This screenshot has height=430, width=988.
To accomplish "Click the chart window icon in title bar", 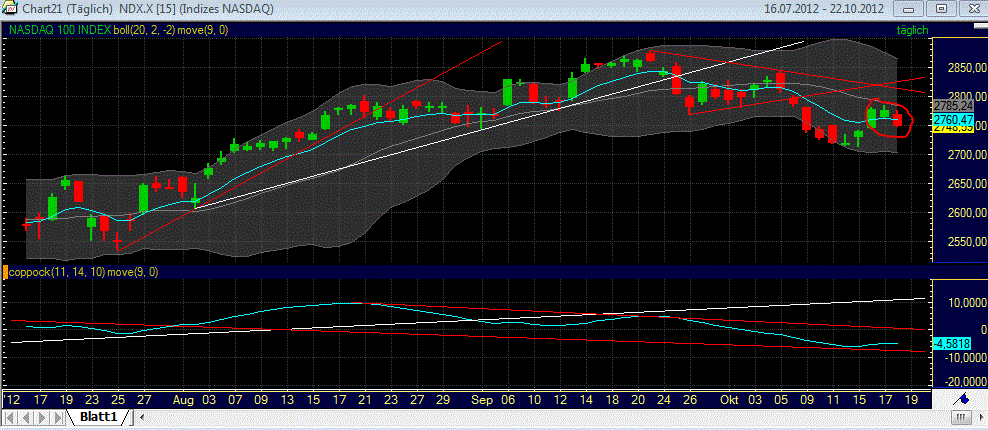I will point(8,9).
